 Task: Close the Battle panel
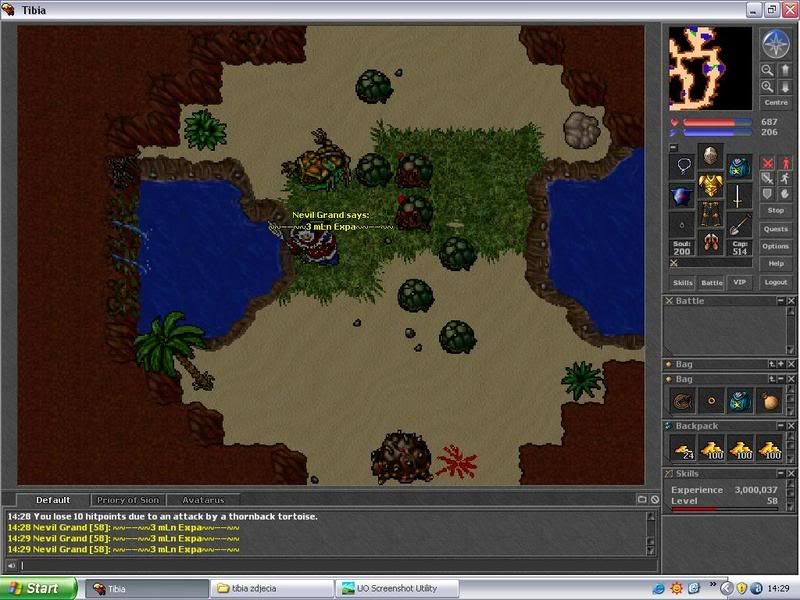coord(790,301)
